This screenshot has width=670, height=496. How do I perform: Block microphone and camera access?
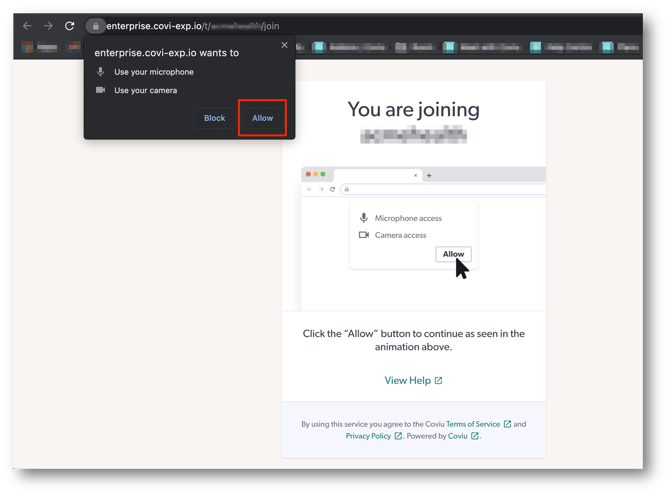214,118
